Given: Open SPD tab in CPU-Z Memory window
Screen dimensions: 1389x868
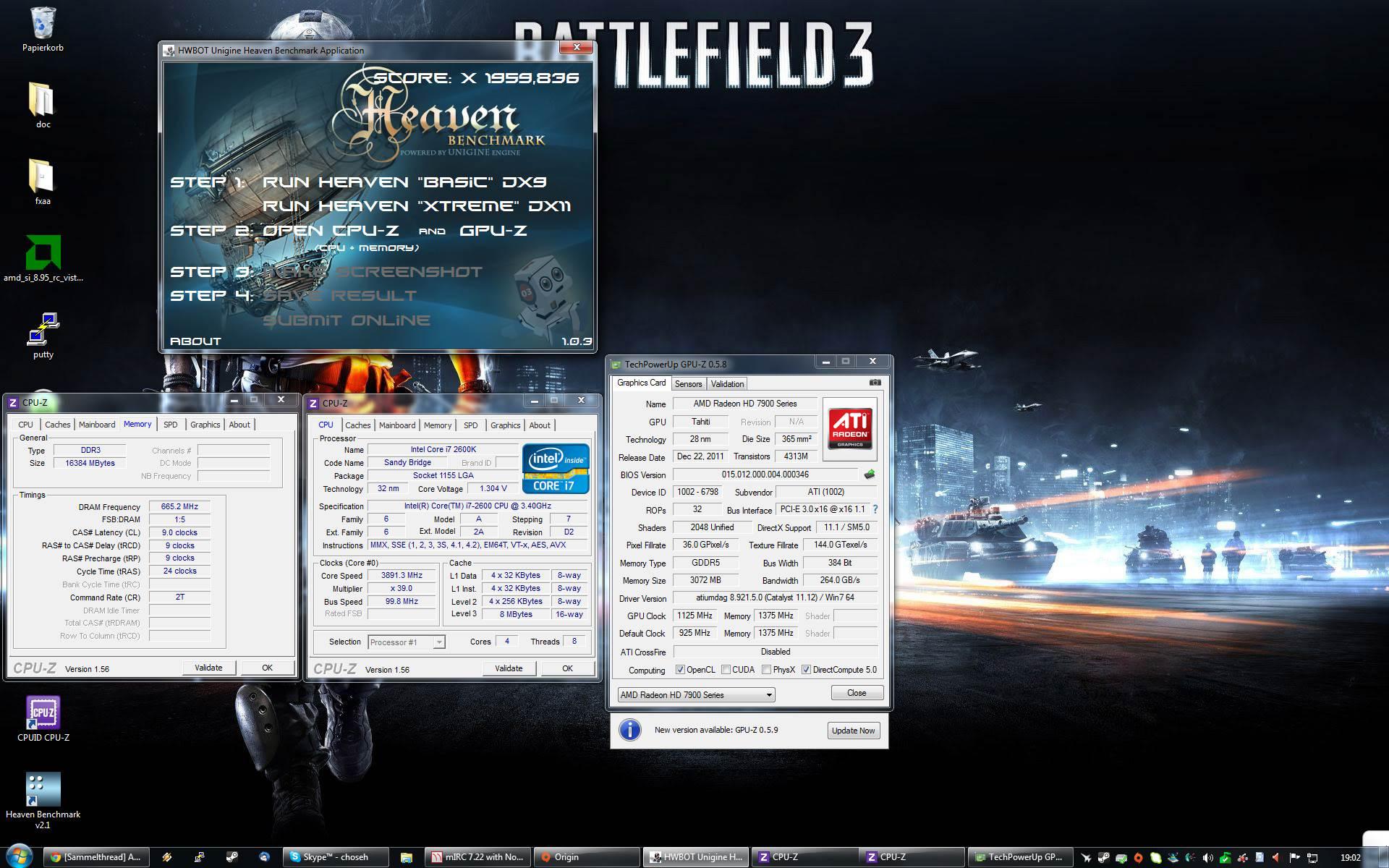Looking at the screenshot, I should tap(170, 425).
